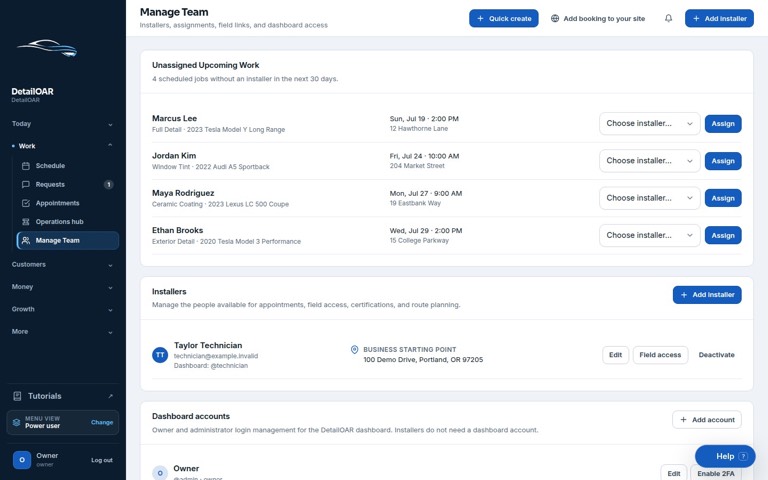Open Tutorials link

(x=63, y=396)
